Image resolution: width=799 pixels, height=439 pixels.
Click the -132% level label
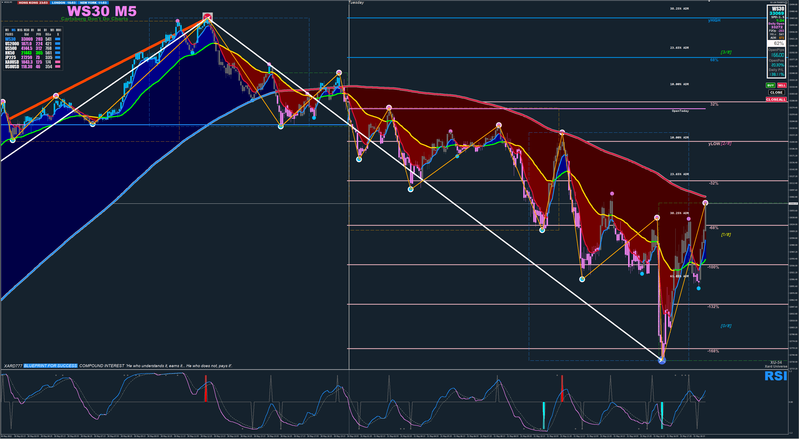coord(713,307)
